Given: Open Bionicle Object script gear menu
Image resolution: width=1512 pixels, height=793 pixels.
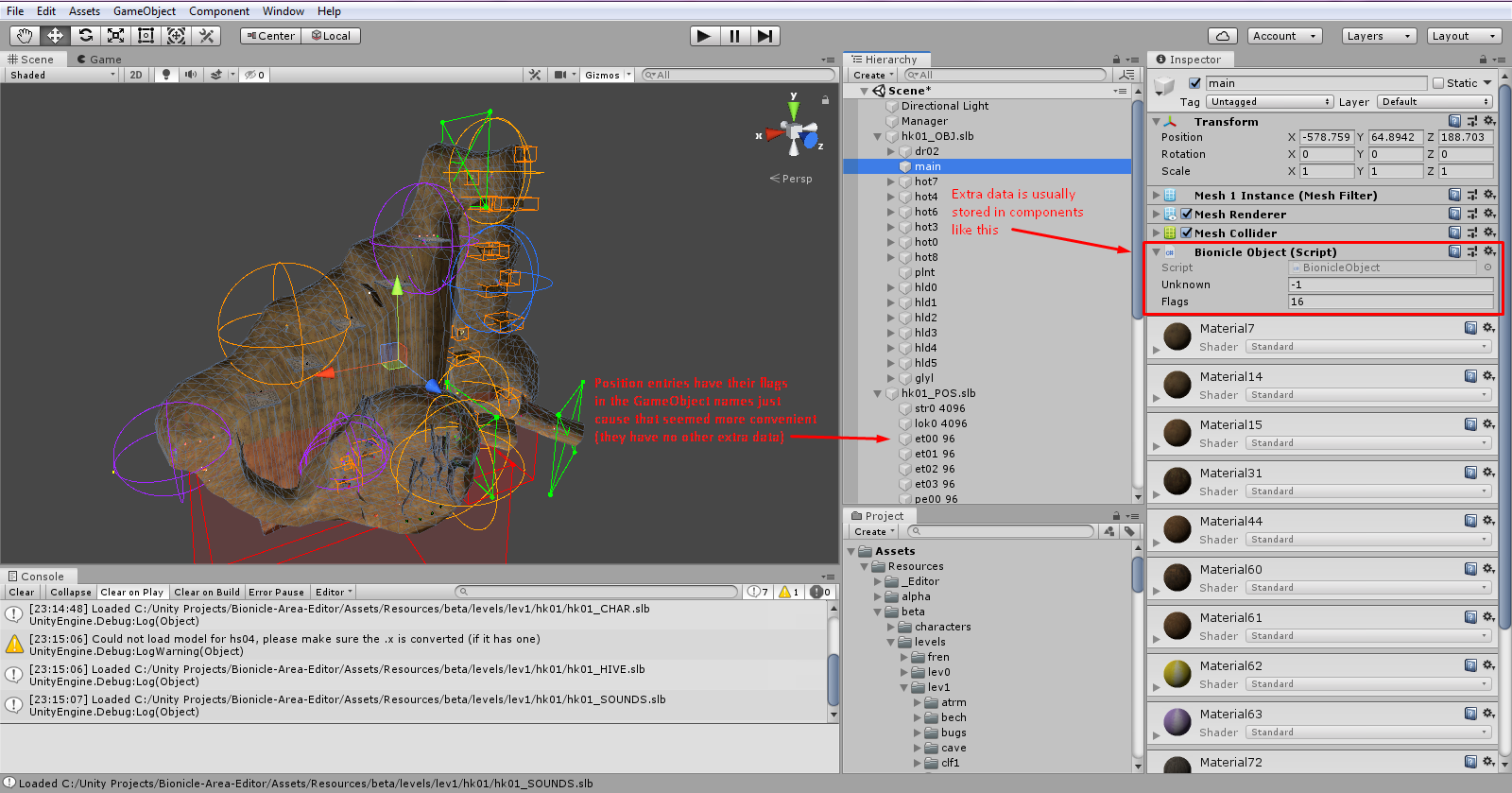Looking at the screenshot, I should pyautogui.click(x=1488, y=251).
